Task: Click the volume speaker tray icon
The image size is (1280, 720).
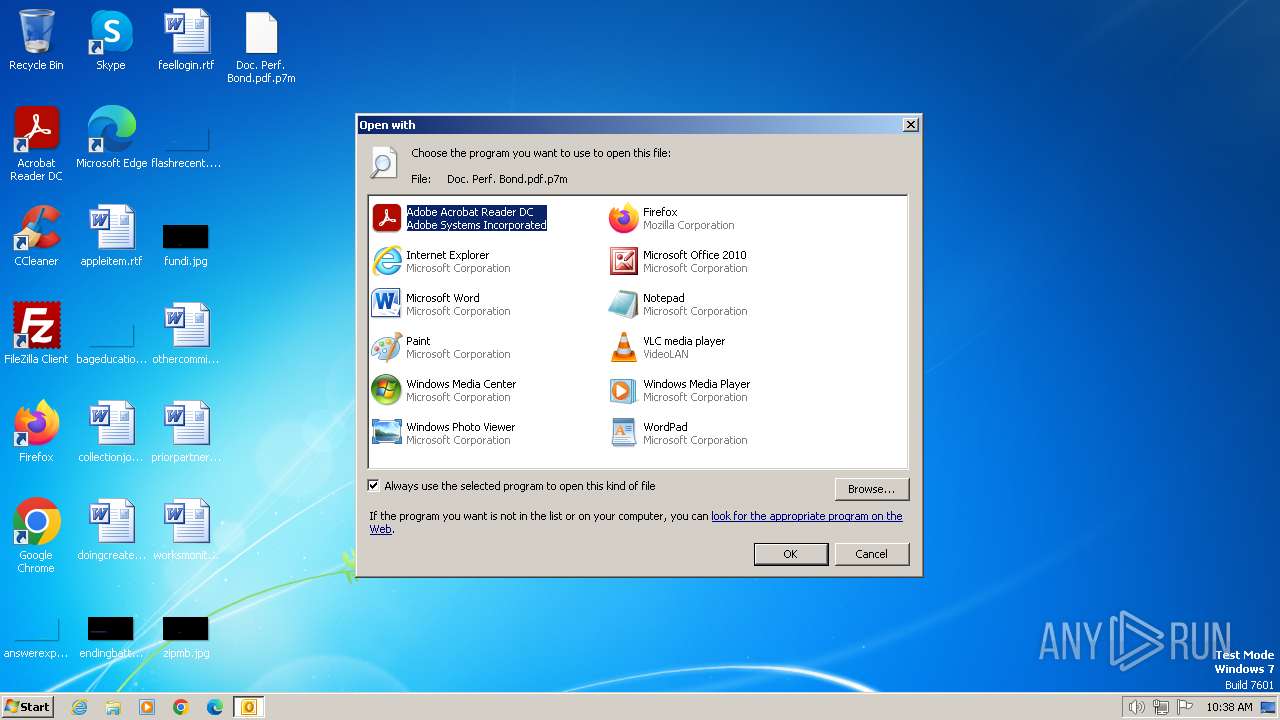Action: (x=1136, y=707)
